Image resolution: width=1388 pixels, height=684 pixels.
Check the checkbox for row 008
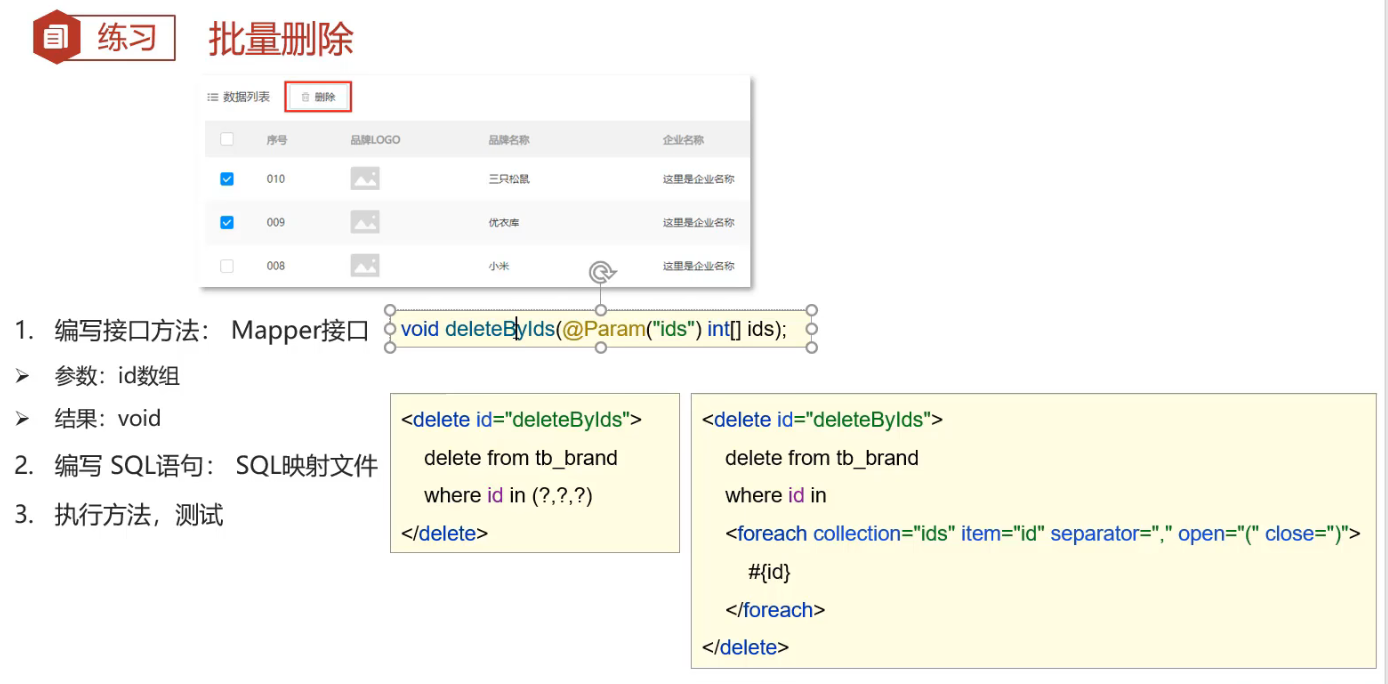[227, 266]
